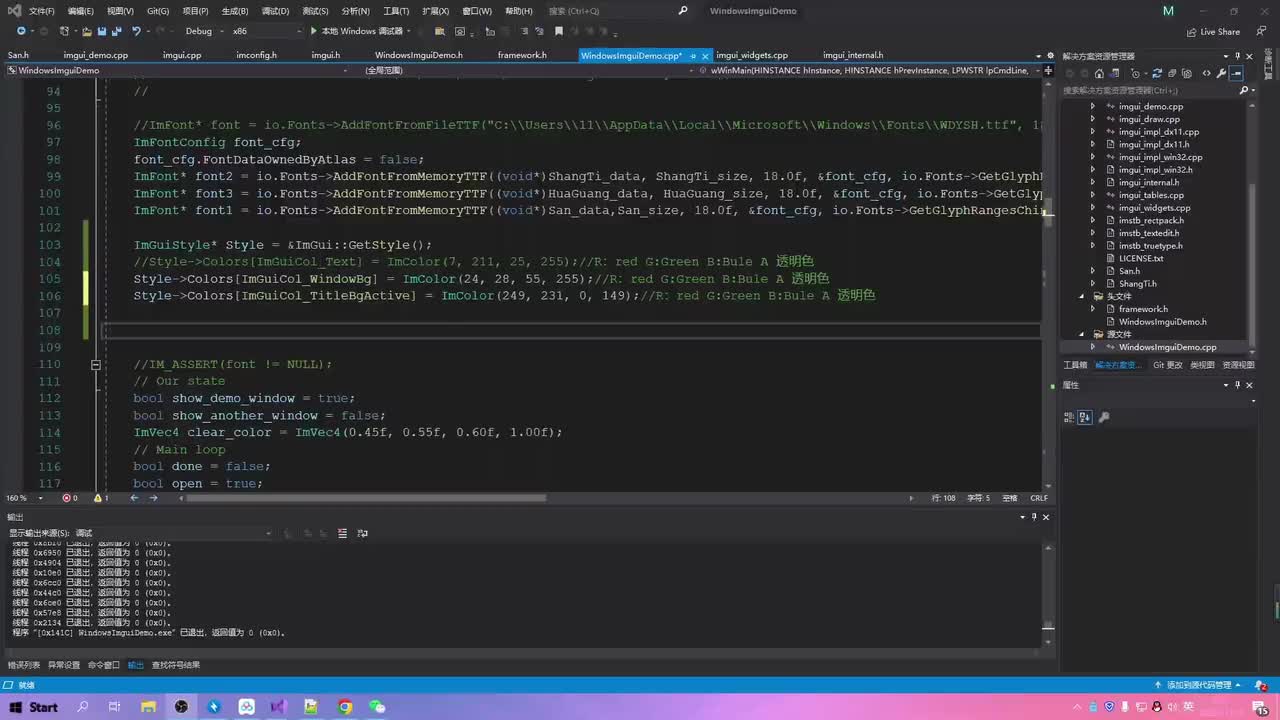
Task: Open the Debug configuration dropdown
Action: (x=204, y=31)
